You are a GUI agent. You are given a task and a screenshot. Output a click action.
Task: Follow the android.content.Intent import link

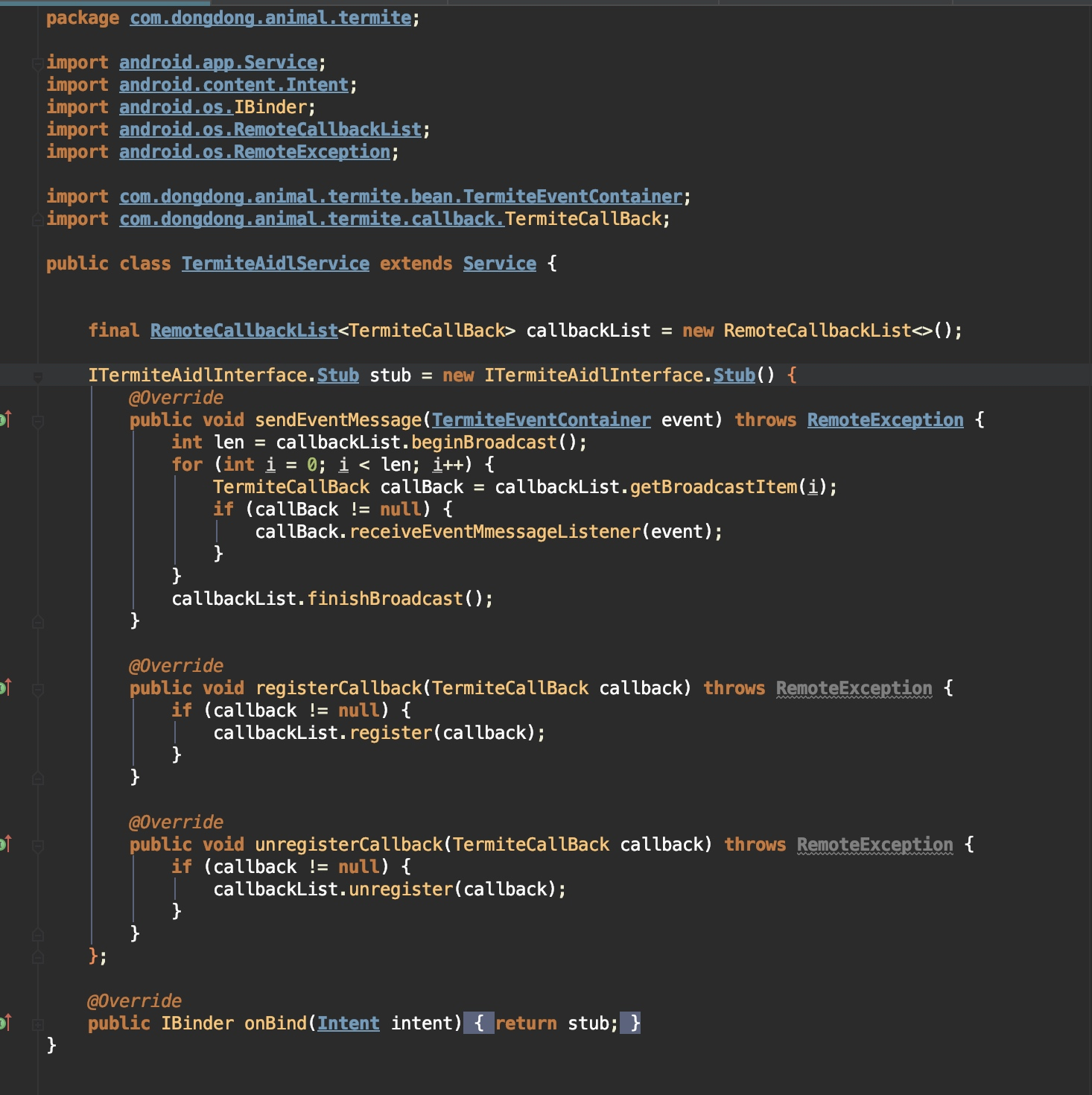(x=234, y=85)
